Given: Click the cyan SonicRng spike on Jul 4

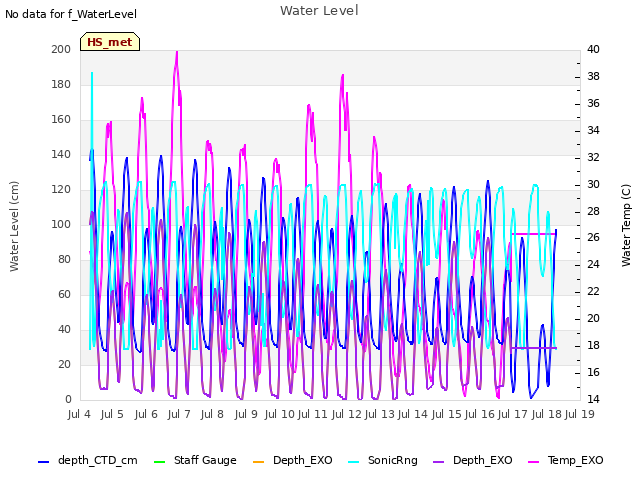Looking at the screenshot, I should coord(92,73).
